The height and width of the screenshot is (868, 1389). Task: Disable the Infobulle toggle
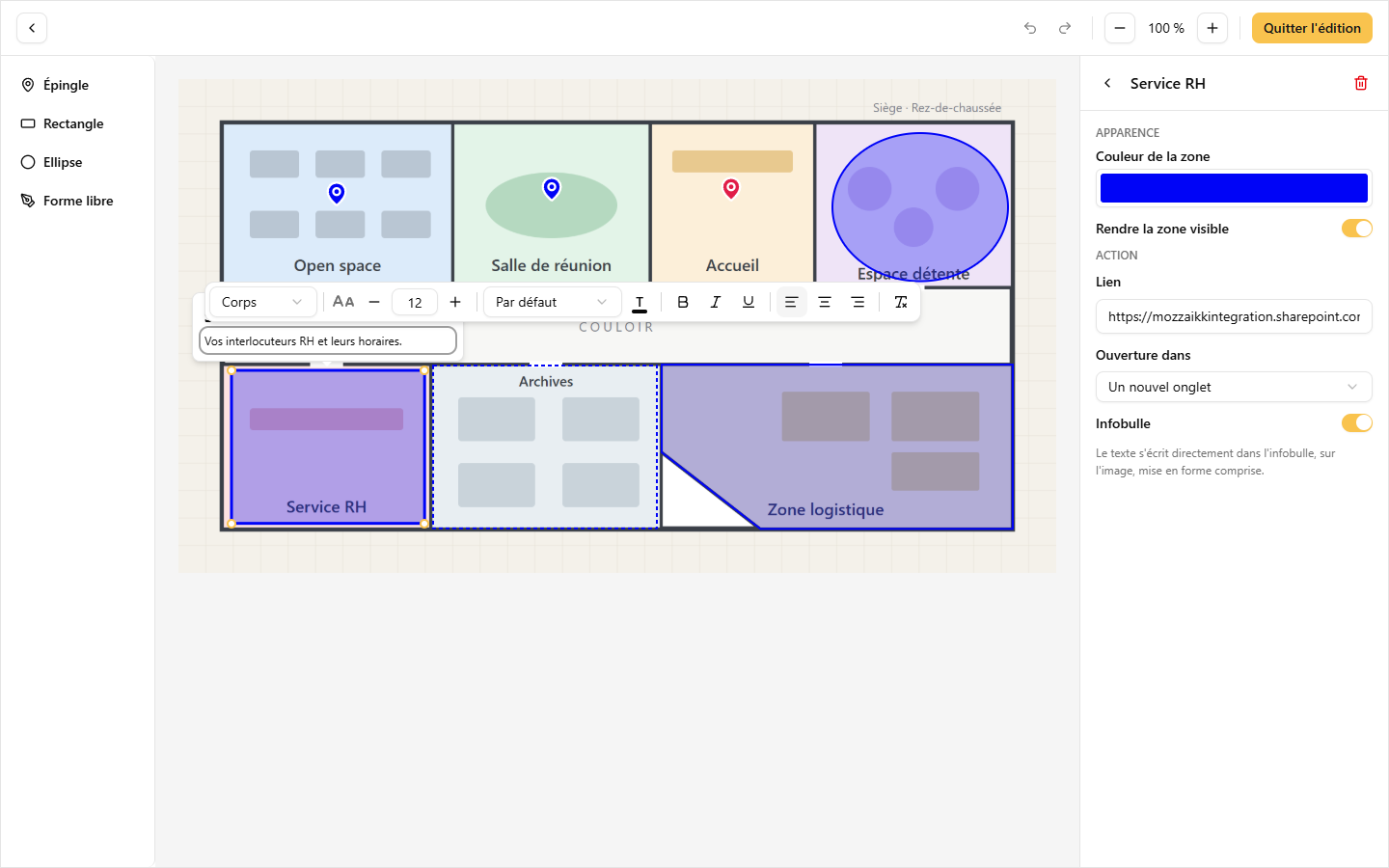pos(1357,422)
